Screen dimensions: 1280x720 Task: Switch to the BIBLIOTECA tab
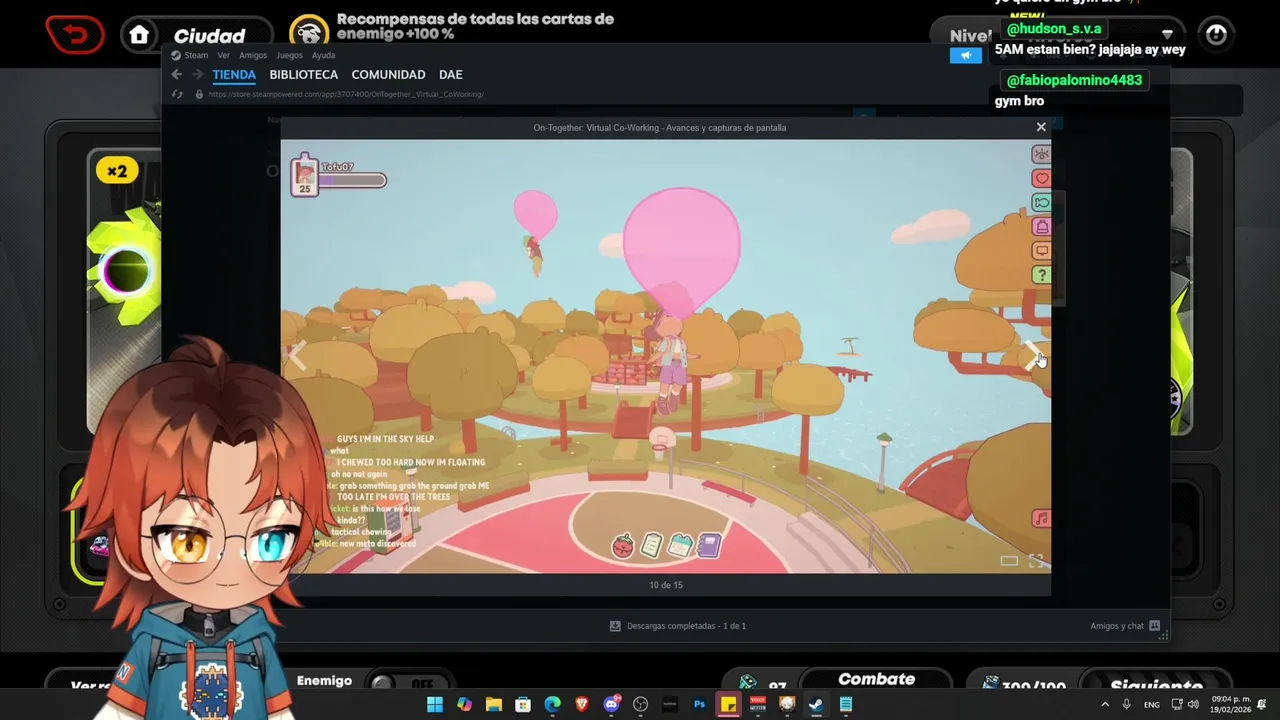coord(304,74)
